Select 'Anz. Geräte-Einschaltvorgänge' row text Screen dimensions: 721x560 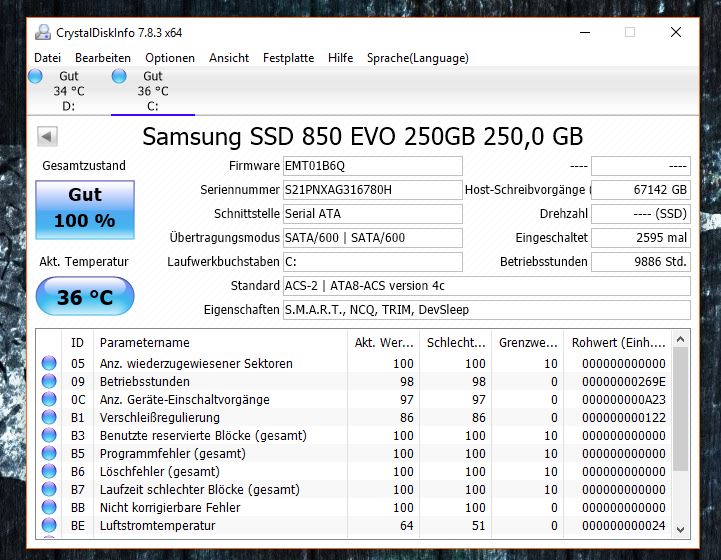pyautogui.click(x=185, y=400)
